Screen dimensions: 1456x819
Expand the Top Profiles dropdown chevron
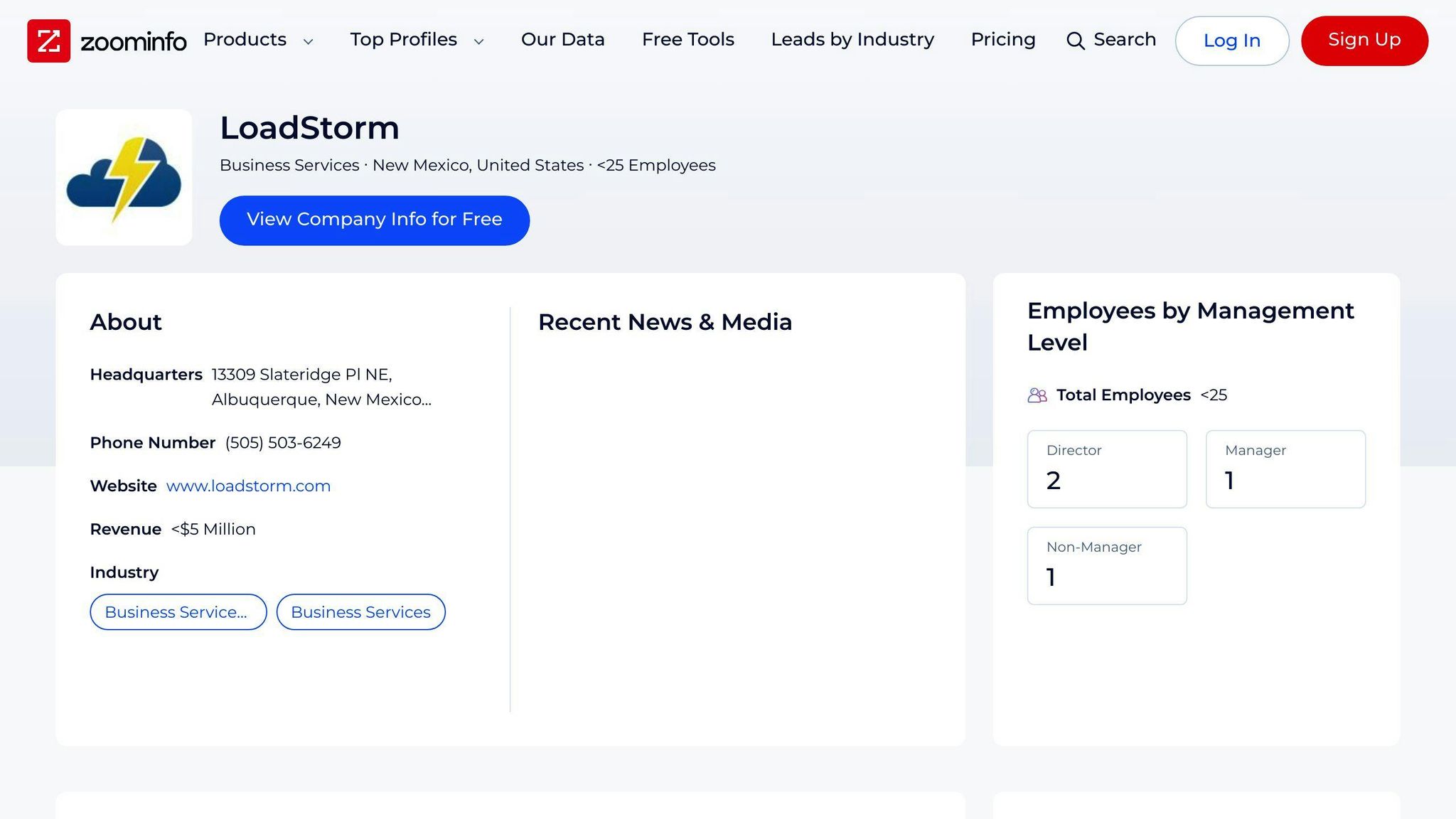click(x=478, y=41)
